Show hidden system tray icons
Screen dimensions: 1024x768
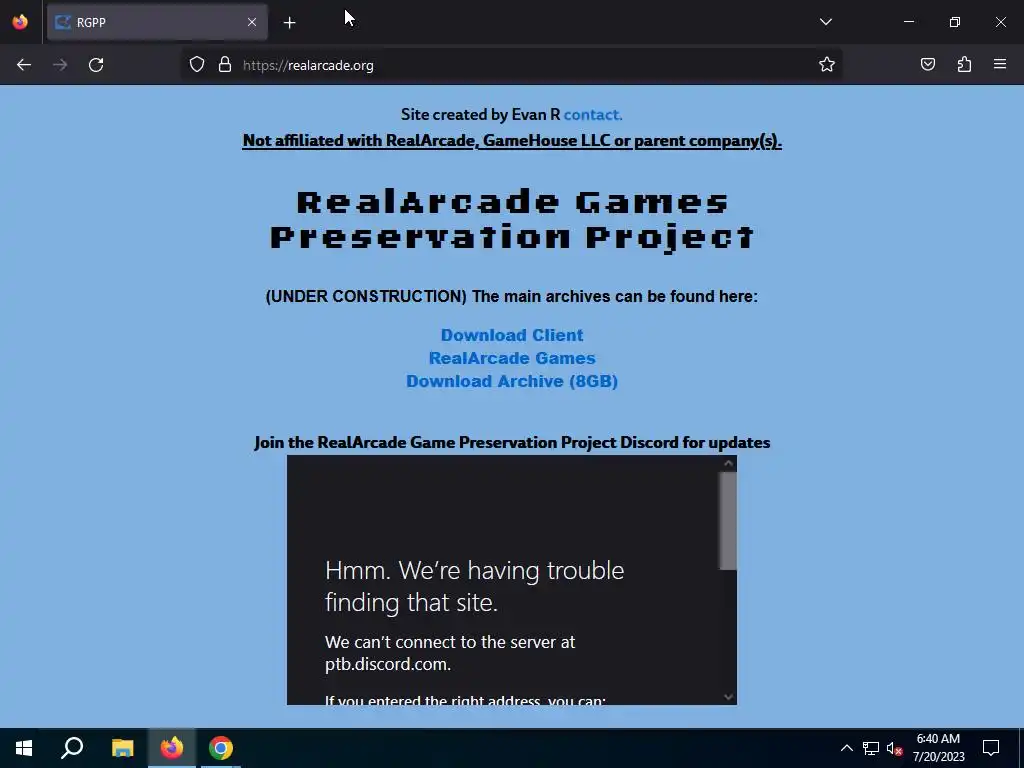click(x=846, y=748)
